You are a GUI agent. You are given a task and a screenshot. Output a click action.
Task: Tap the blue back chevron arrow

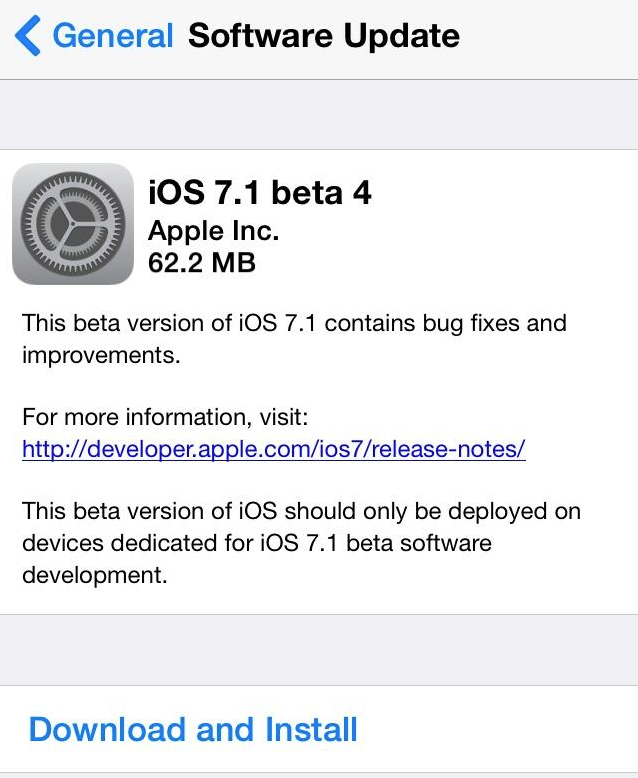28,37
